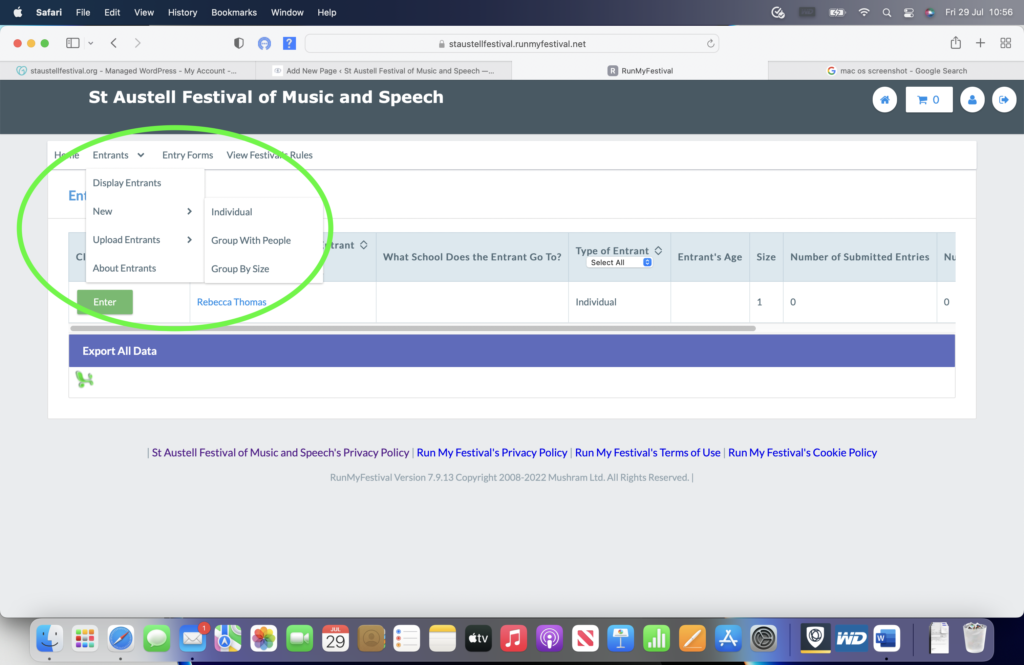1024x665 pixels.
Task: Toggle Safari sidebar icon
Action: point(72,43)
